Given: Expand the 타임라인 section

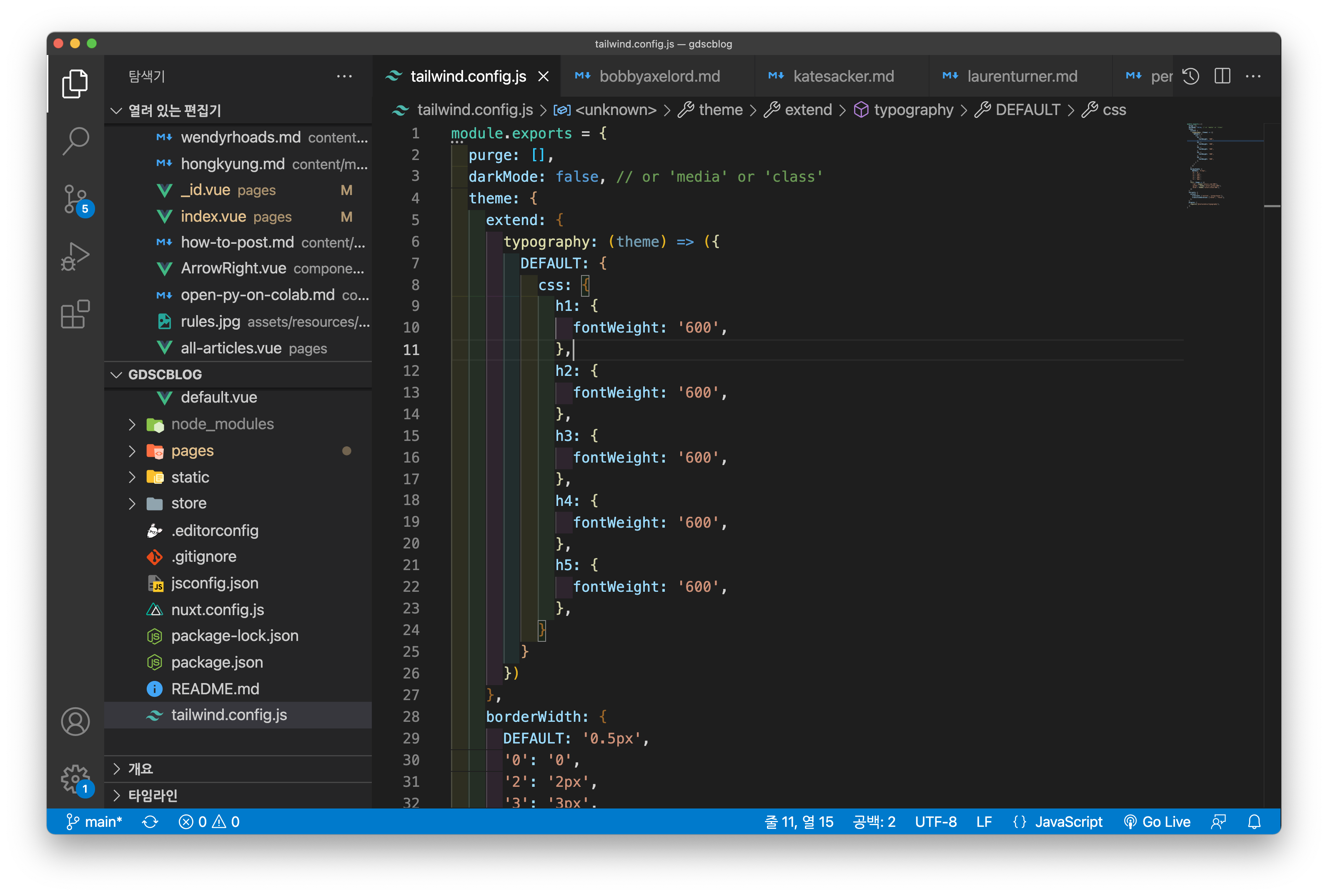Looking at the screenshot, I should click(152, 796).
